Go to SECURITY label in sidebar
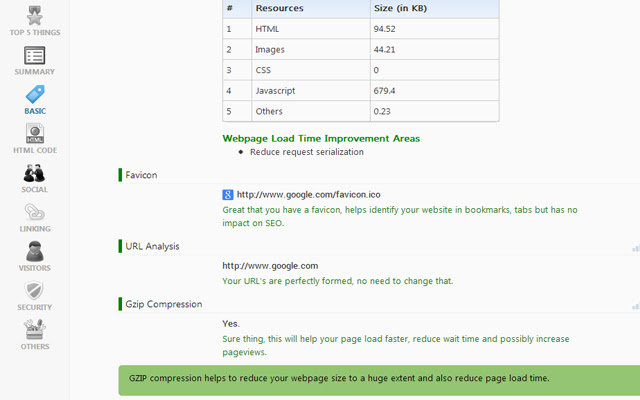The width and height of the screenshot is (640, 400). coord(35,307)
